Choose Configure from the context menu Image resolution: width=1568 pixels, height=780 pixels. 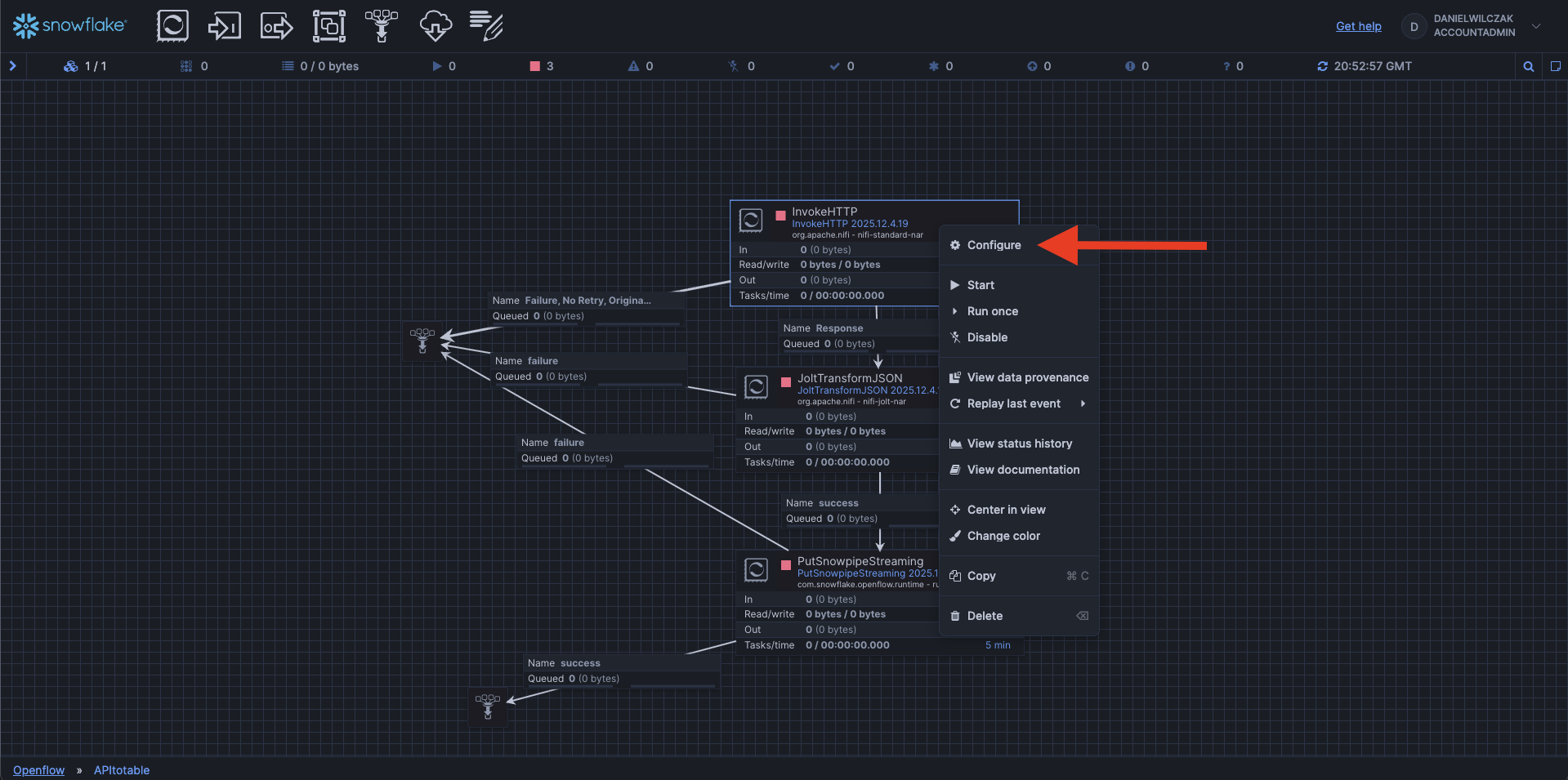[x=994, y=245]
